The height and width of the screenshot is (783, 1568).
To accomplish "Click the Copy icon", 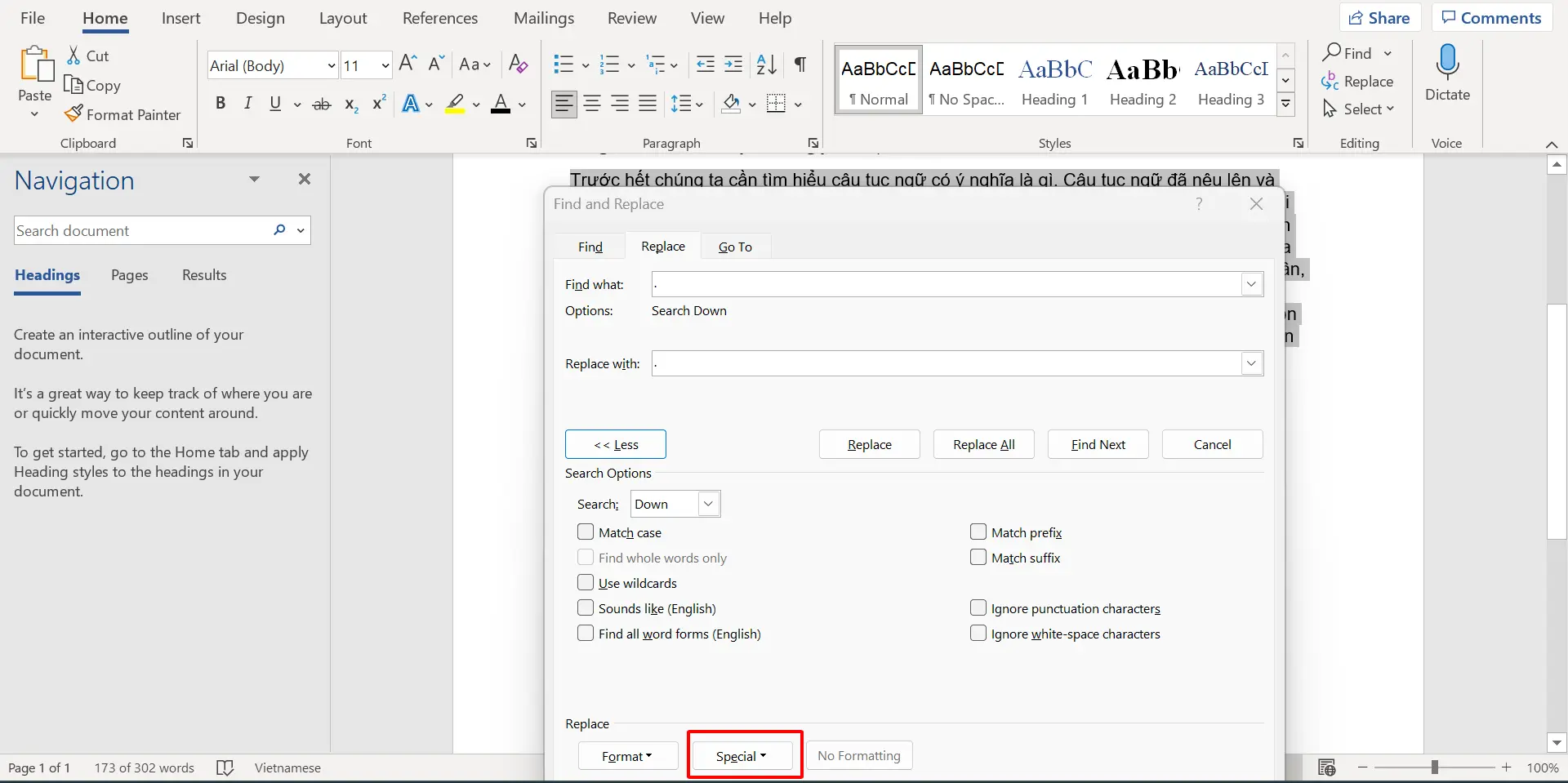I will [73, 84].
